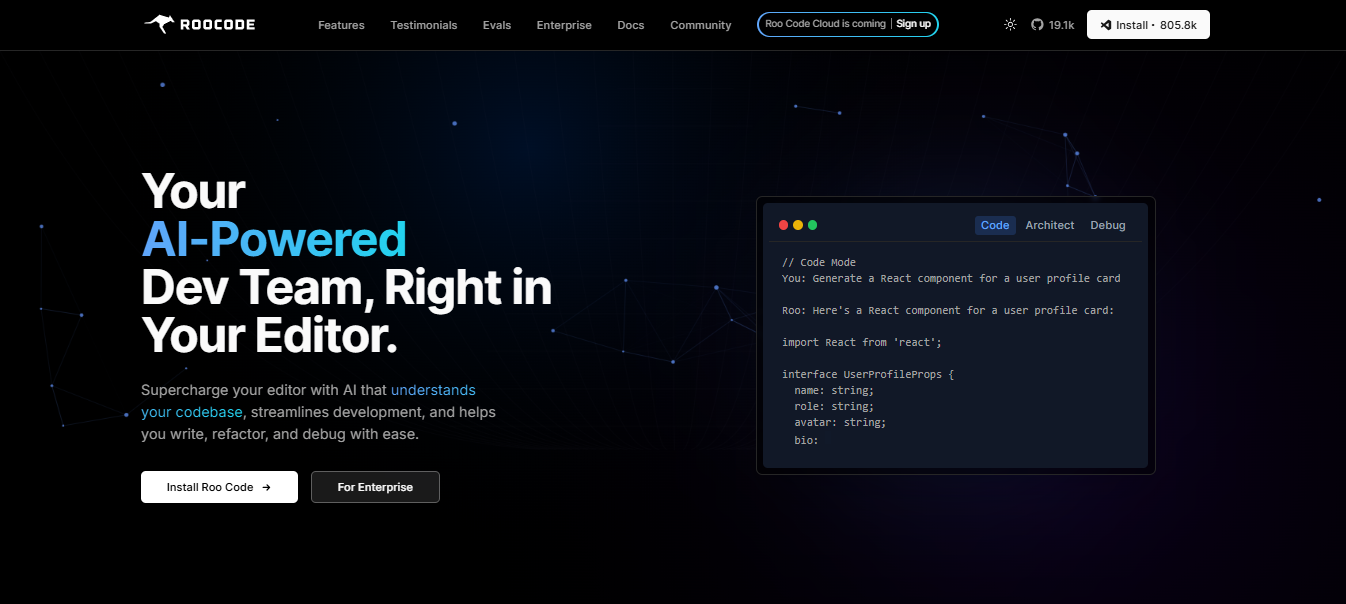Click the red dot in the code window
Image resolution: width=1346 pixels, height=604 pixels.
click(x=784, y=225)
